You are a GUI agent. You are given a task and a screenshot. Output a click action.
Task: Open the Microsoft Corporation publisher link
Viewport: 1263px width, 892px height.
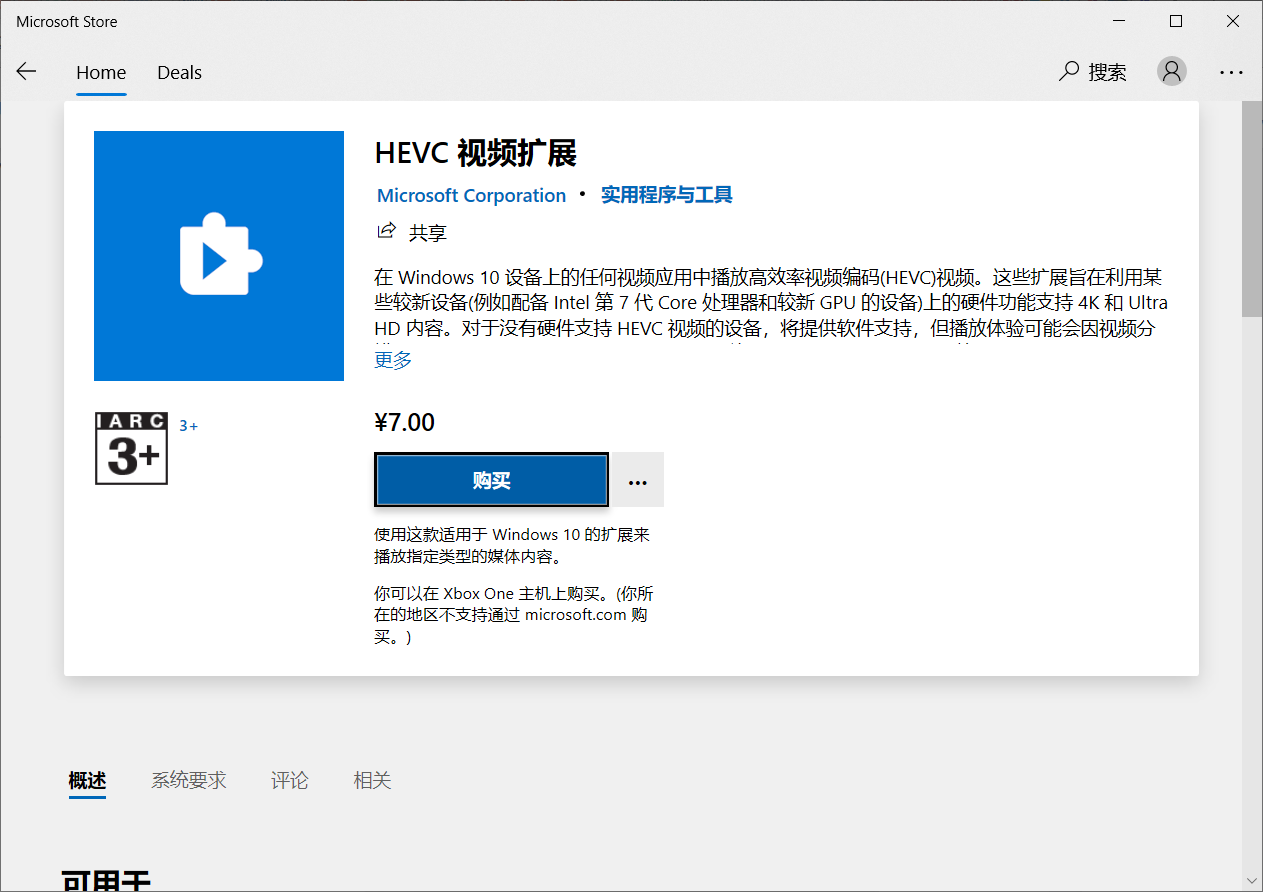click(x=471, y=195)
